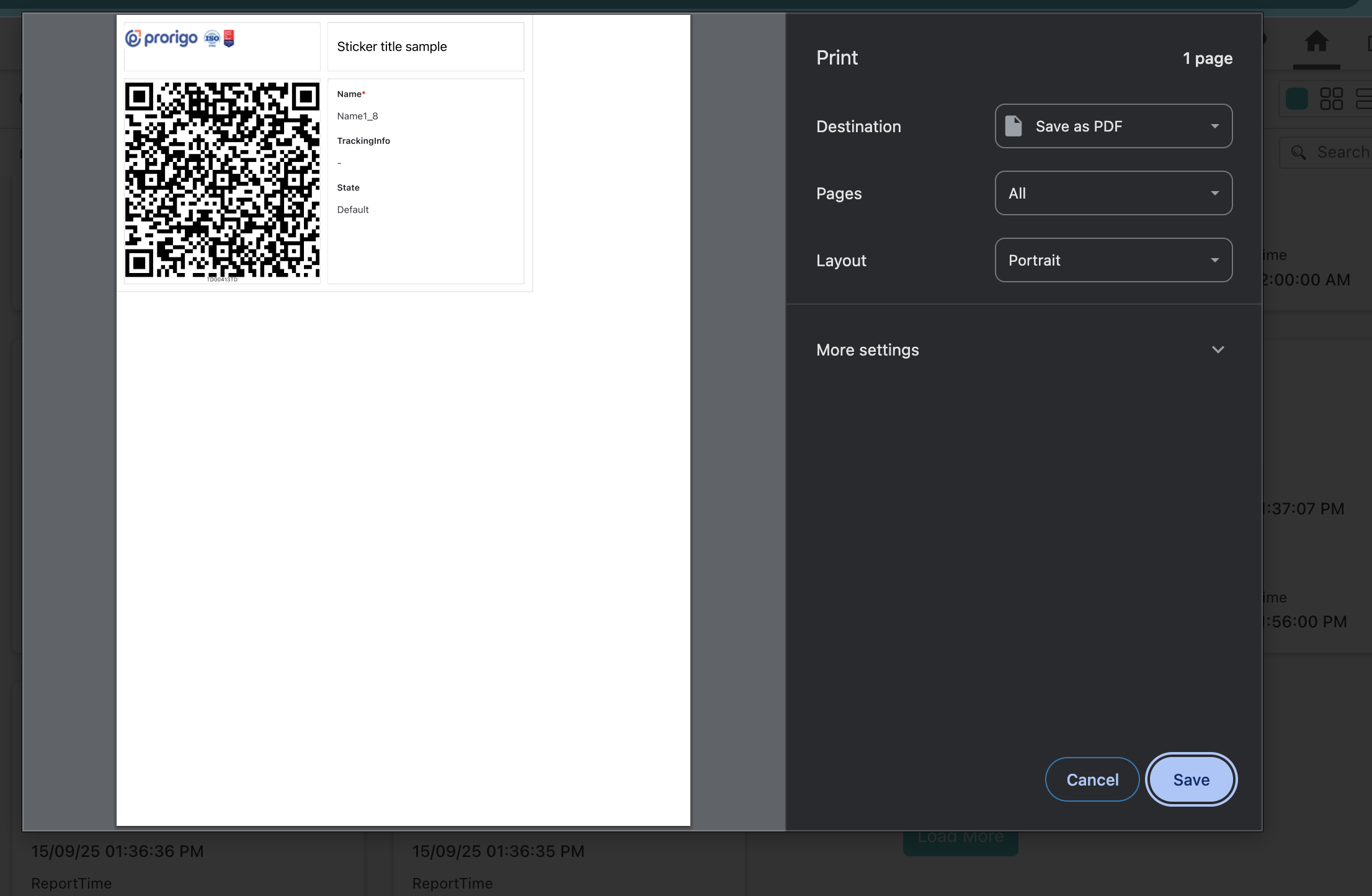Click the Load More button behind the dialog
Viewport: 1372px width, 896px height.
click(x=960, y=843)
